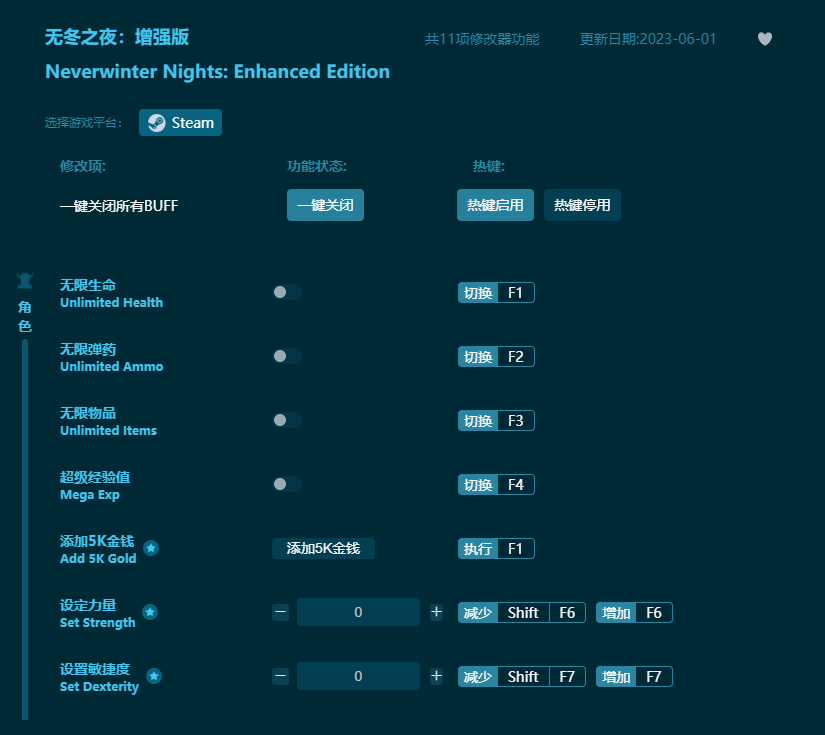
Task: Click 一键关闭 to turn off all BUFFs
Action: [325, 205]
